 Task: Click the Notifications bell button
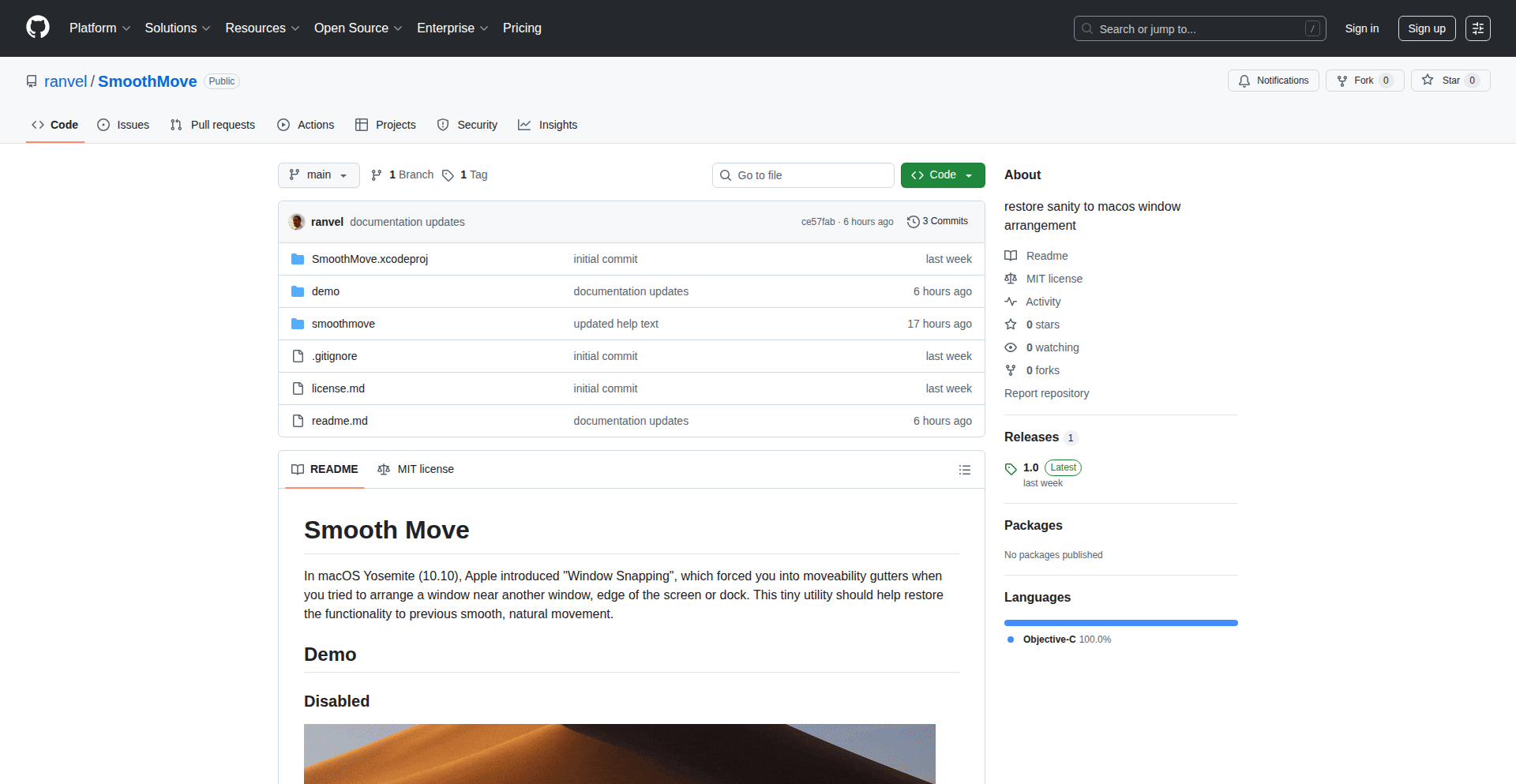click(1273, 81)
